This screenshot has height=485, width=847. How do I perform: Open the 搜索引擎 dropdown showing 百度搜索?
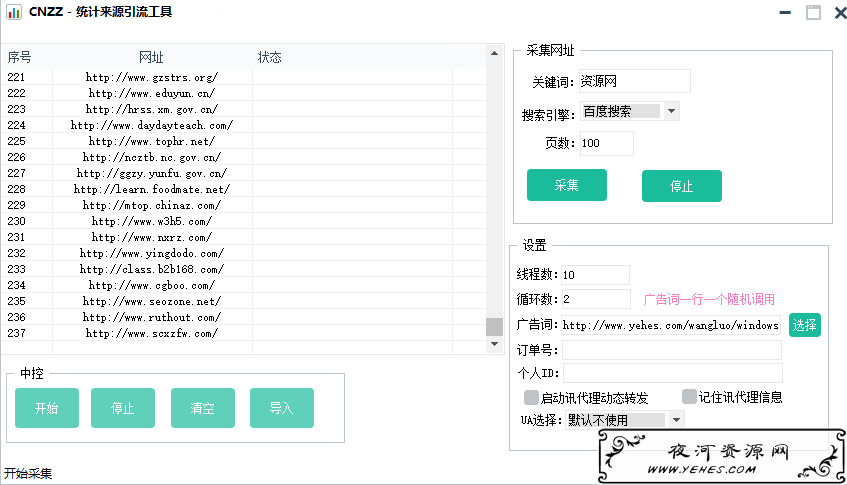click(x=630, y=111)
